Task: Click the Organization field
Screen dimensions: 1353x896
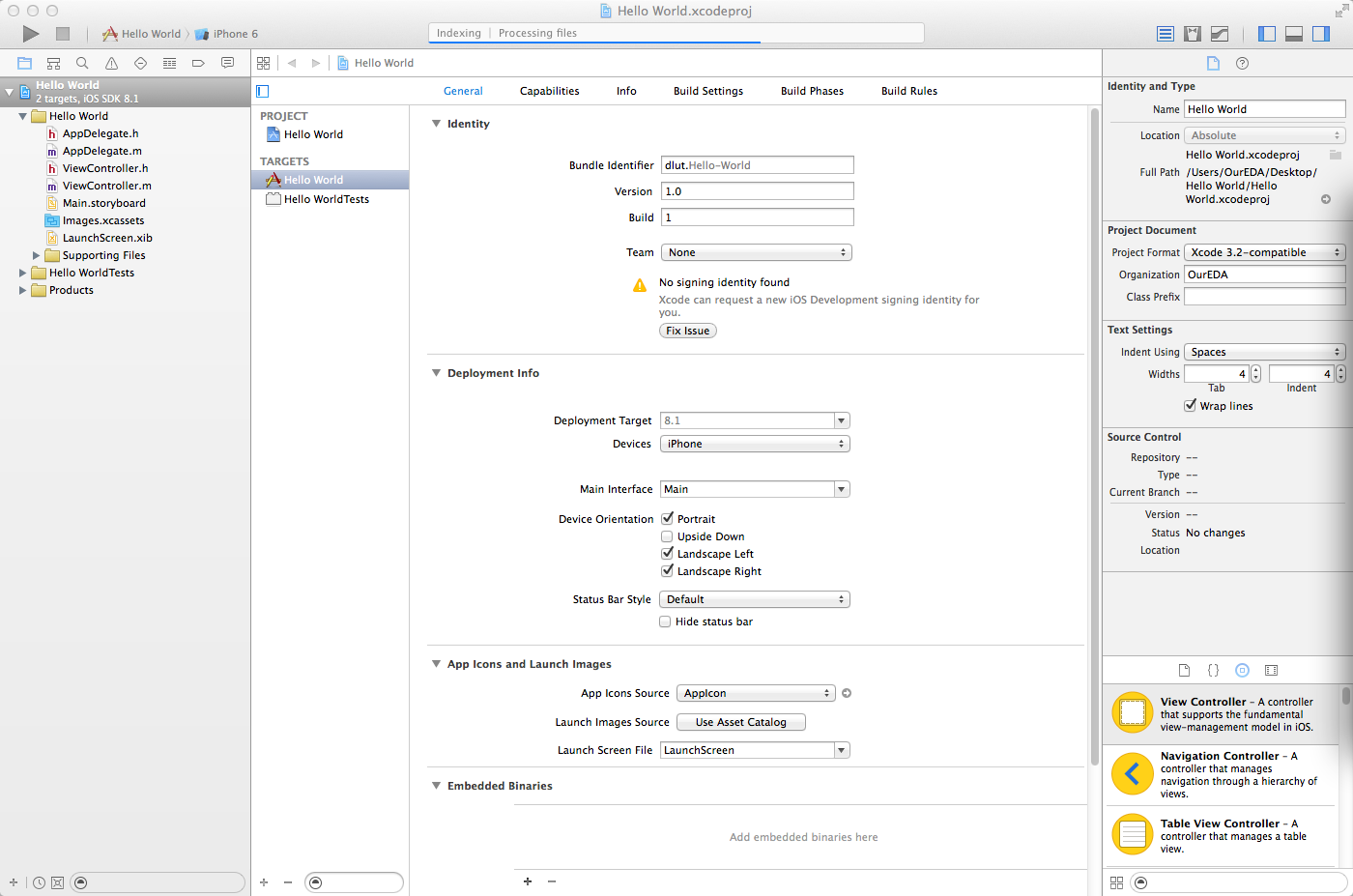Action: point(1265,275)
